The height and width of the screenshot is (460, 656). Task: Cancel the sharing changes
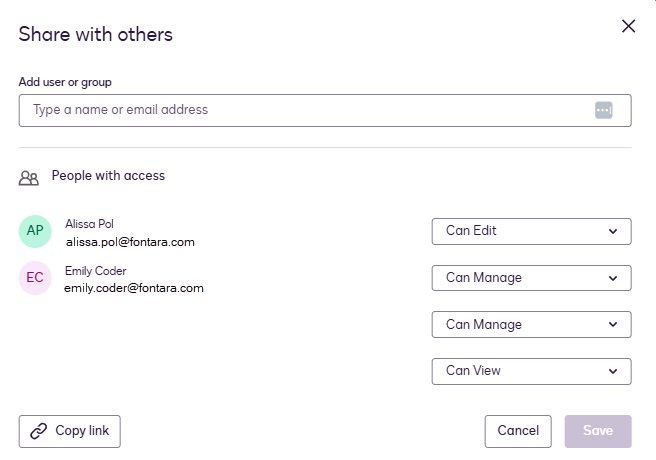point(518,431)
